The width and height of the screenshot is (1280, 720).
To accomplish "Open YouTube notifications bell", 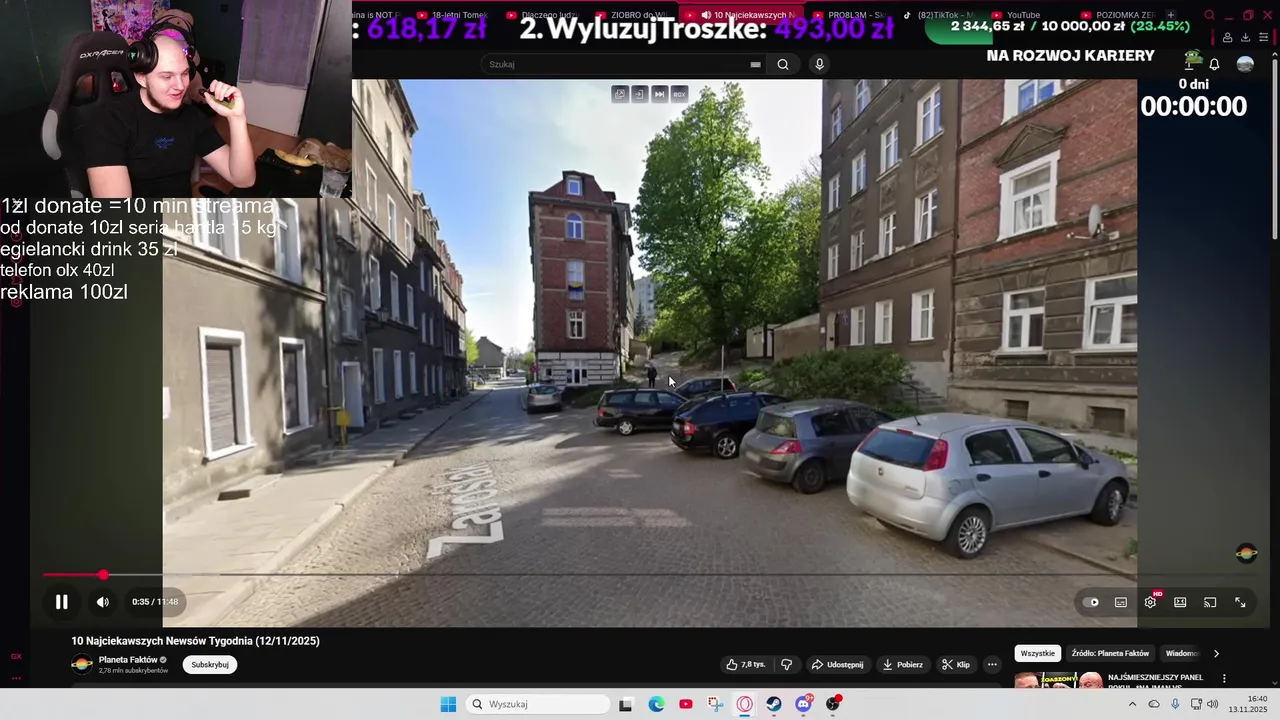I will 1215,64.
